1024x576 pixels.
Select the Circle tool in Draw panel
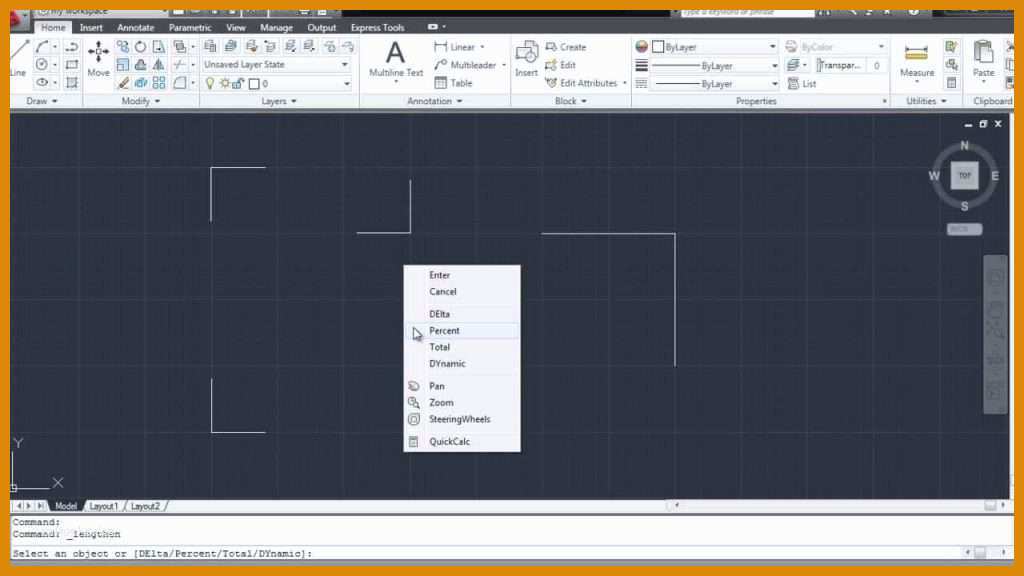(x=42, y=65)
